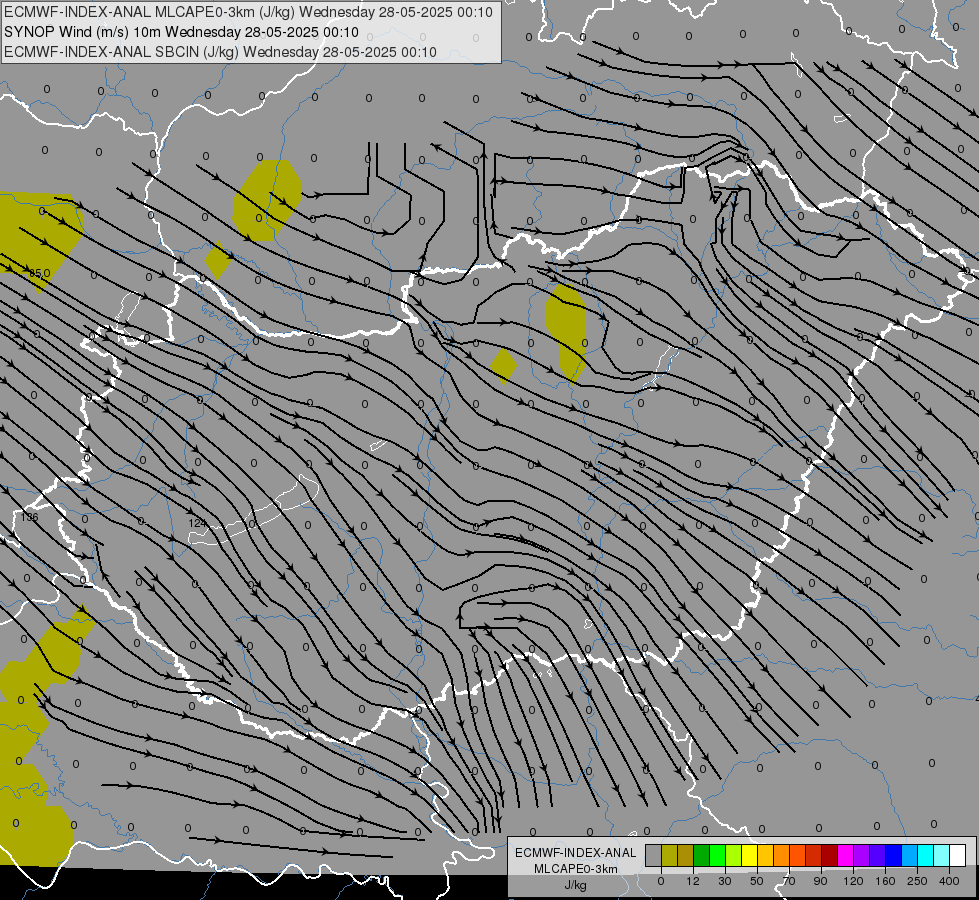
Task: Click the J/kg unit label in the legend
Action: 576,885
